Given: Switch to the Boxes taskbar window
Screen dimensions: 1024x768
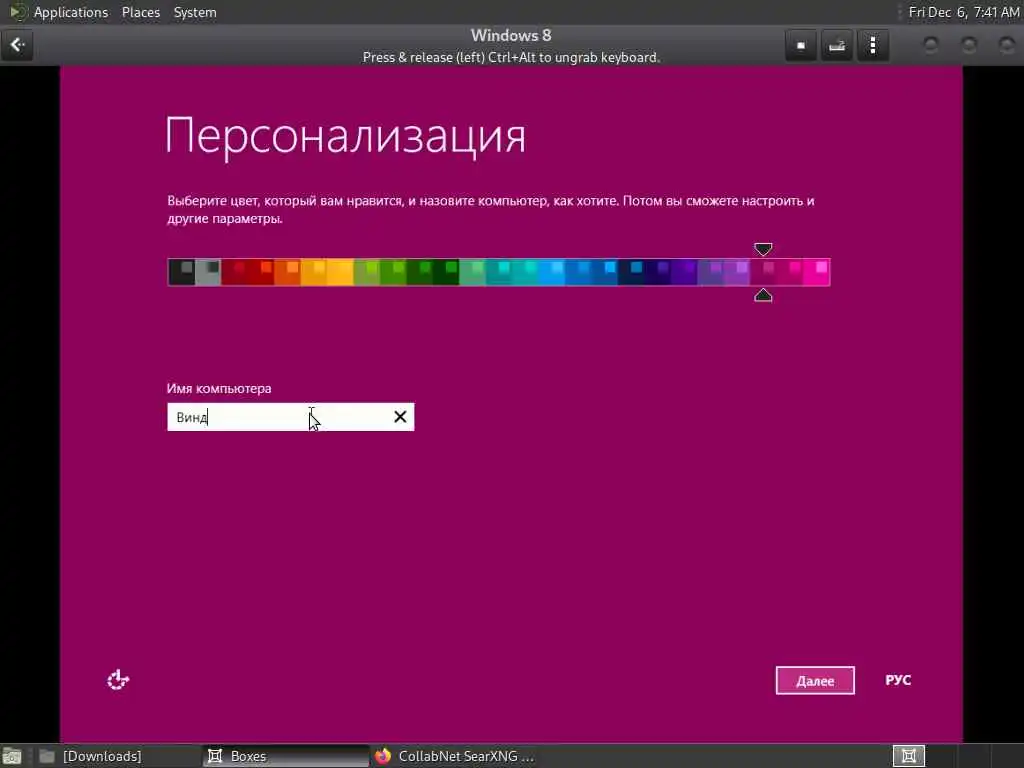Looking at the screenshot, I should 285,756.
